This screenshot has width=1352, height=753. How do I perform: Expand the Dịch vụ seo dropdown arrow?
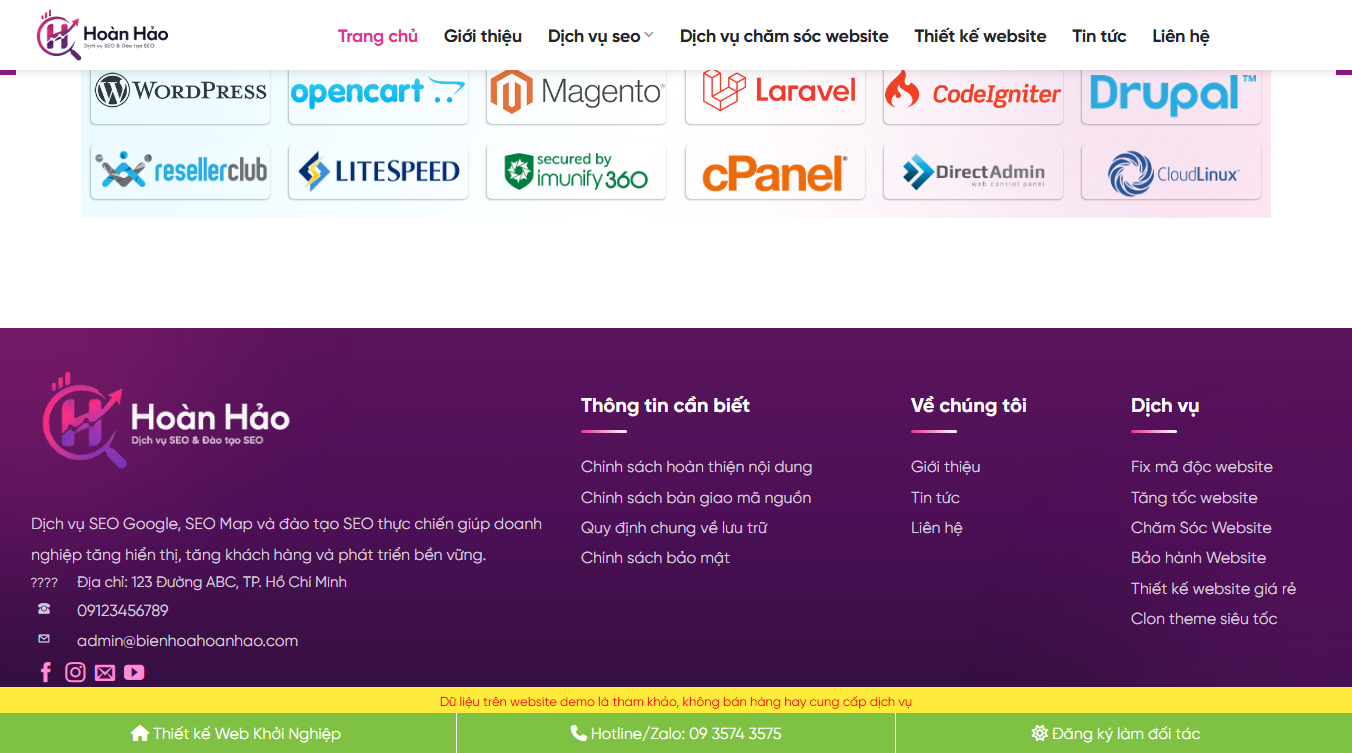tap(649, 35)
